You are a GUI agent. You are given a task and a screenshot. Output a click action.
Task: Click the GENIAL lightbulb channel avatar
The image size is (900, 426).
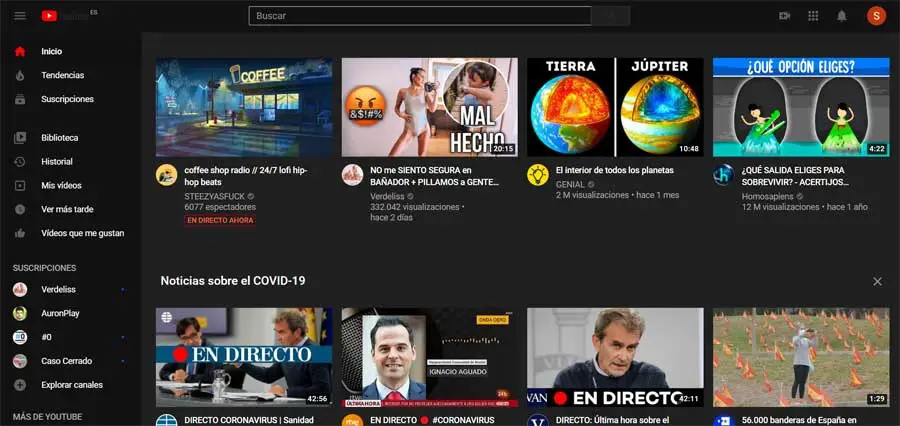pos(538,175)
